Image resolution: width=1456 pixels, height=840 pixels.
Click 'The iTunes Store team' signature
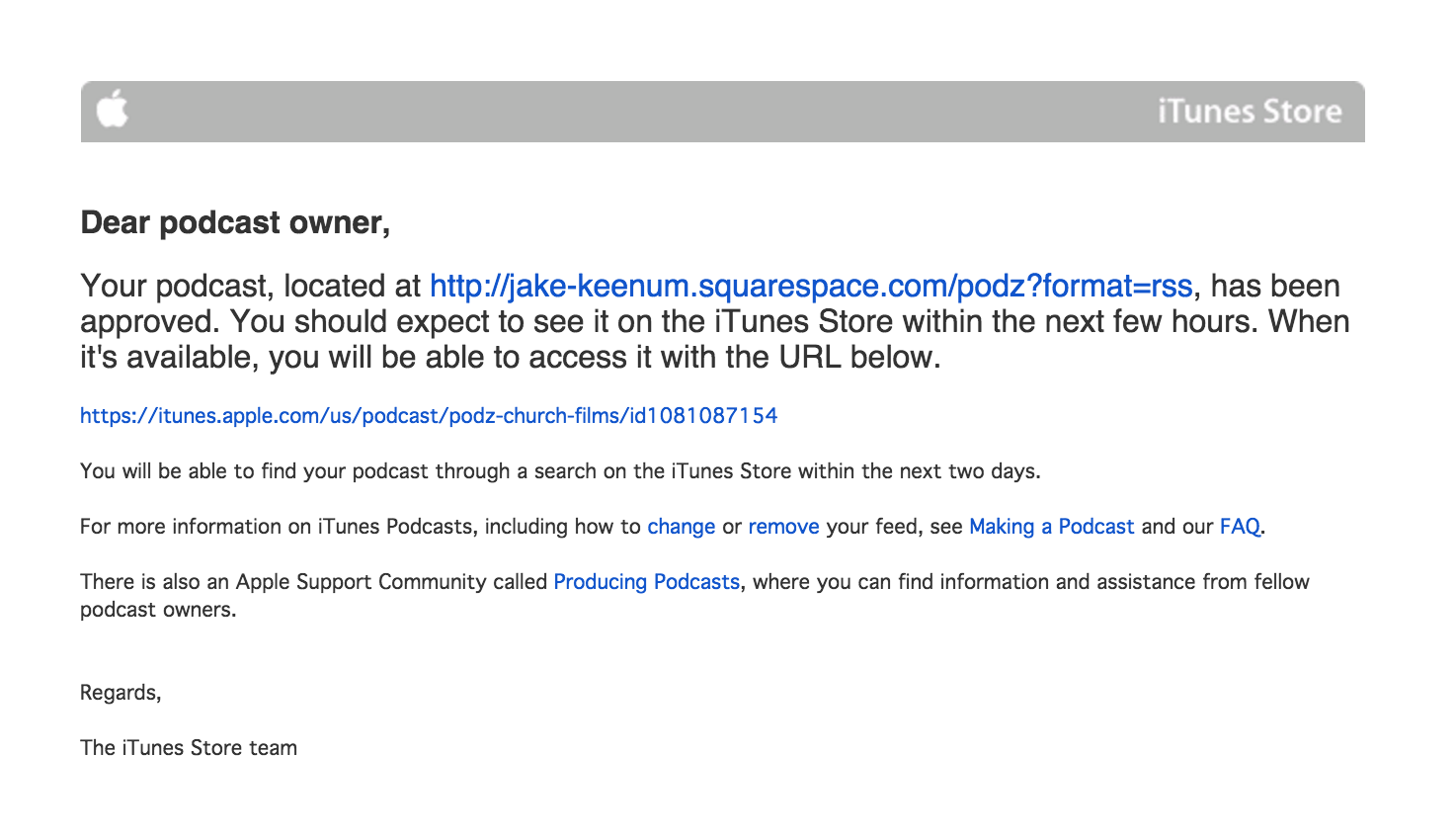189,748
